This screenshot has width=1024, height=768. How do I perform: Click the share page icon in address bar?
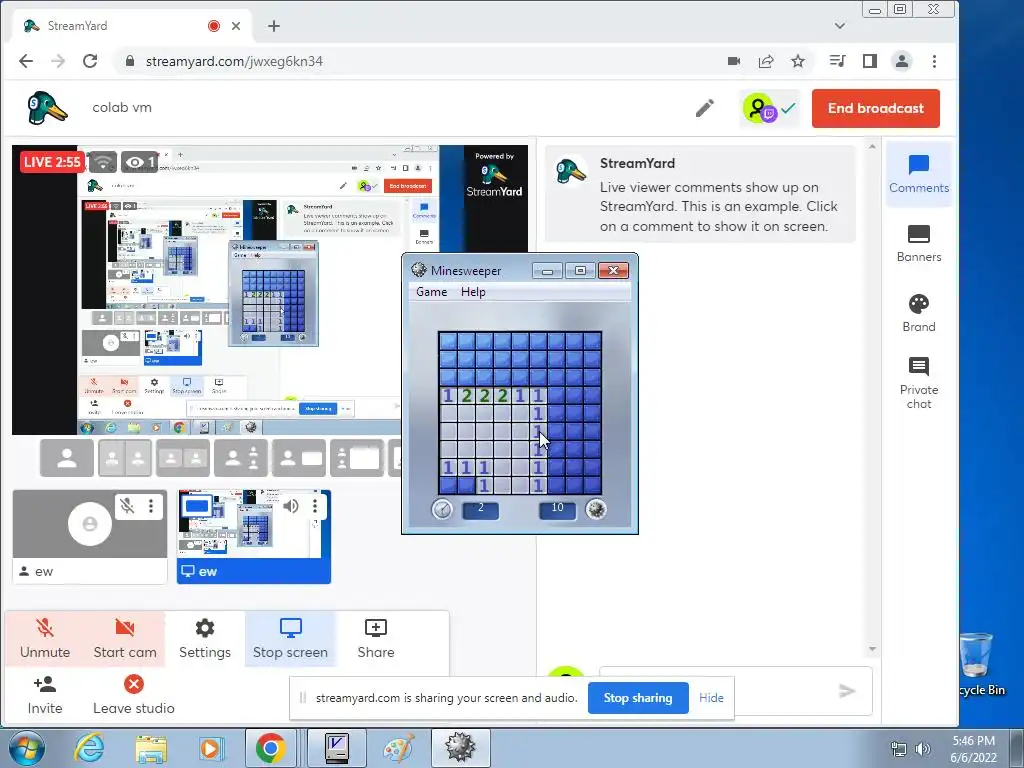766,61
